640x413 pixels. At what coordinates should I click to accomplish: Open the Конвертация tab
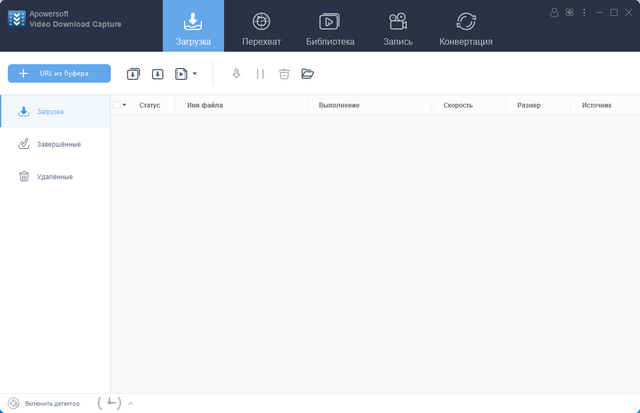pos(465,27)
